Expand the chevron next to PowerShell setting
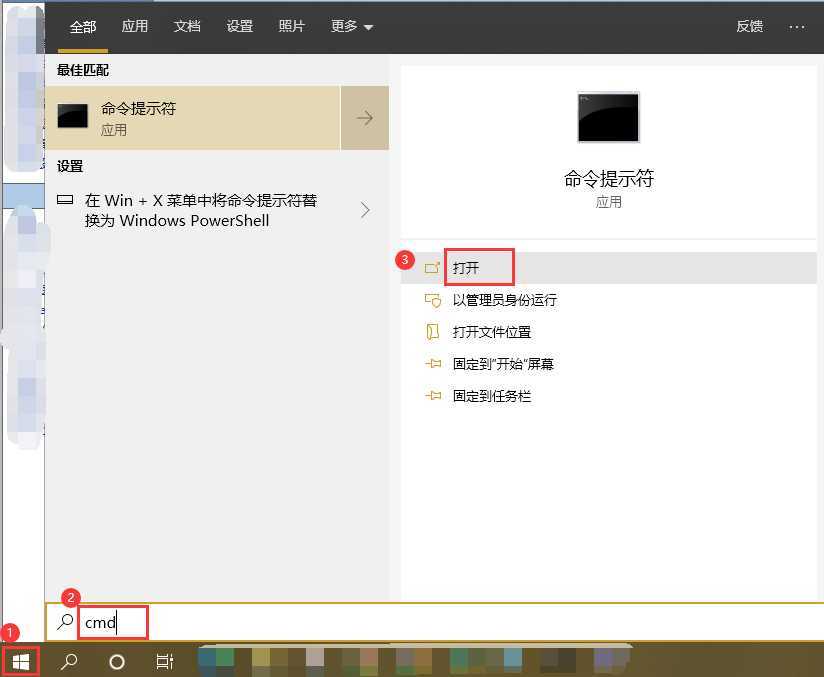824x677 pixels. [365, 210]
